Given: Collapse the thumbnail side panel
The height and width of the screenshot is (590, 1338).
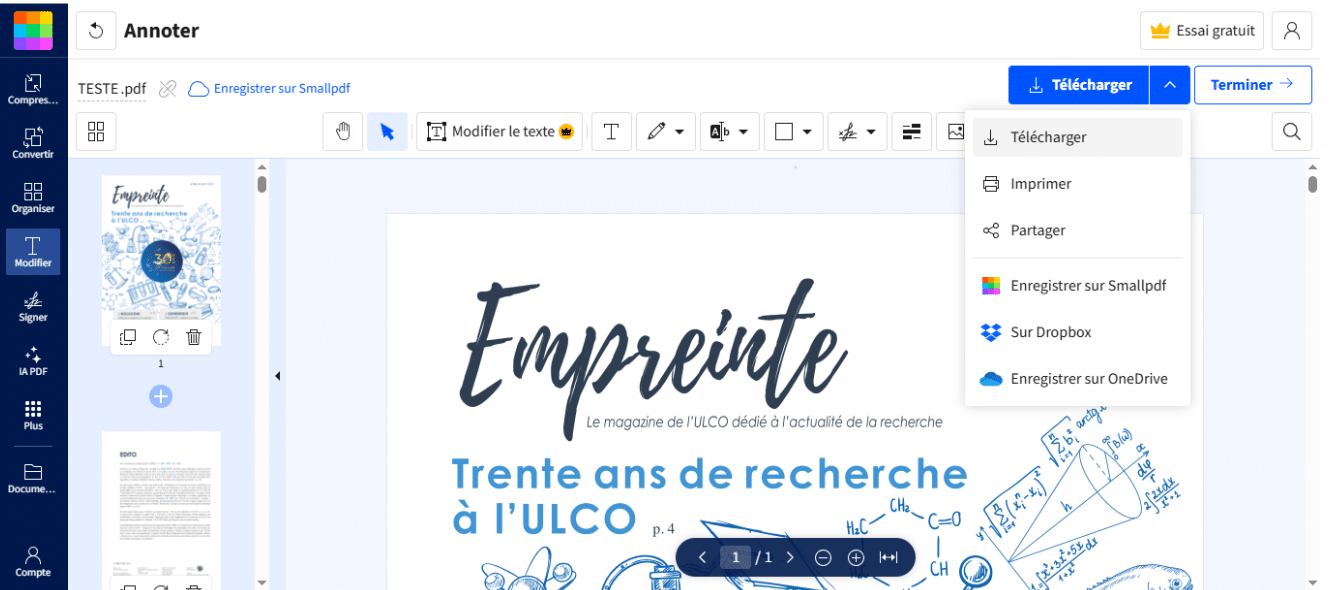Looking at the screenshot, I should coord(277,376).
